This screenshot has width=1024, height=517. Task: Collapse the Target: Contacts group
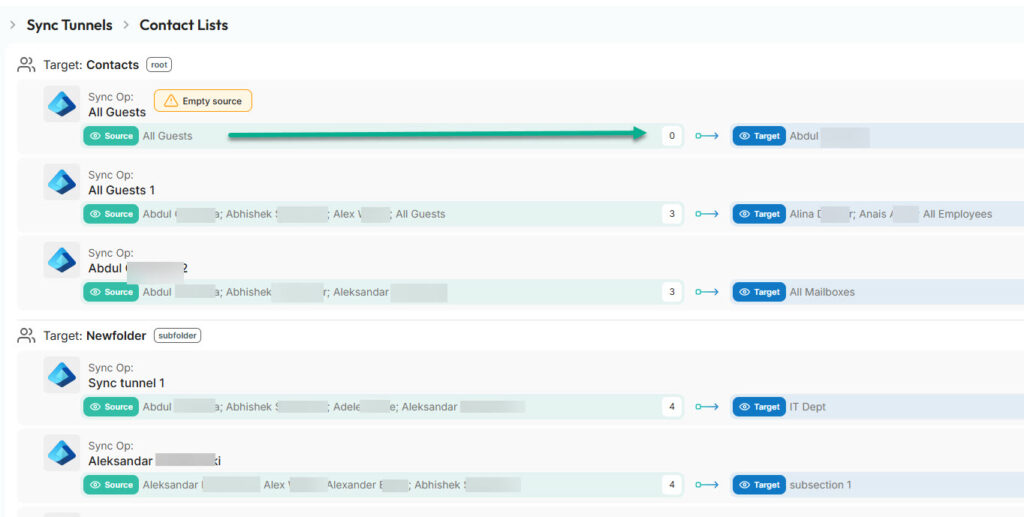(91, 65)
